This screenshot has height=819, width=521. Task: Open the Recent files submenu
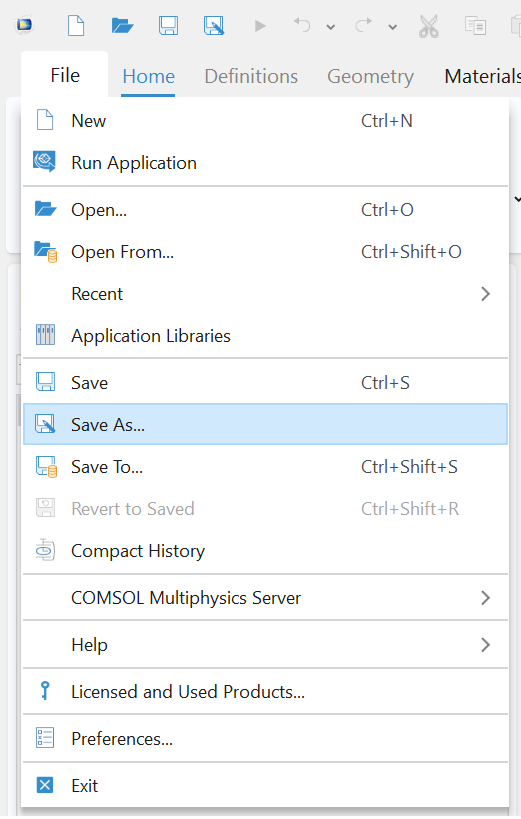coord(265,294)
